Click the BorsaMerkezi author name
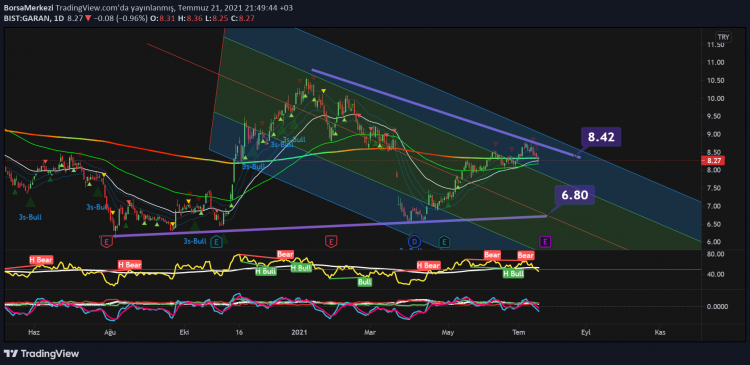Viewport: 750px width, 365px height. tap(28, 8)
